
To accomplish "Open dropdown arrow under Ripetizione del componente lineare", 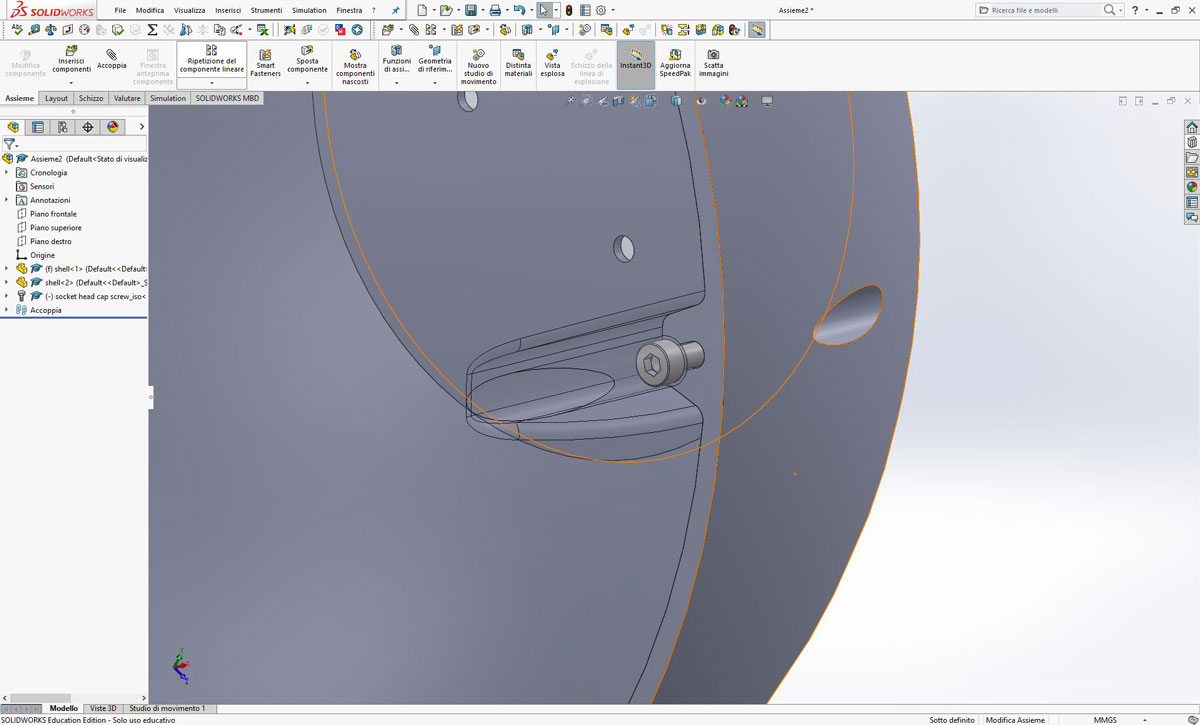I will tap(212, 83).
